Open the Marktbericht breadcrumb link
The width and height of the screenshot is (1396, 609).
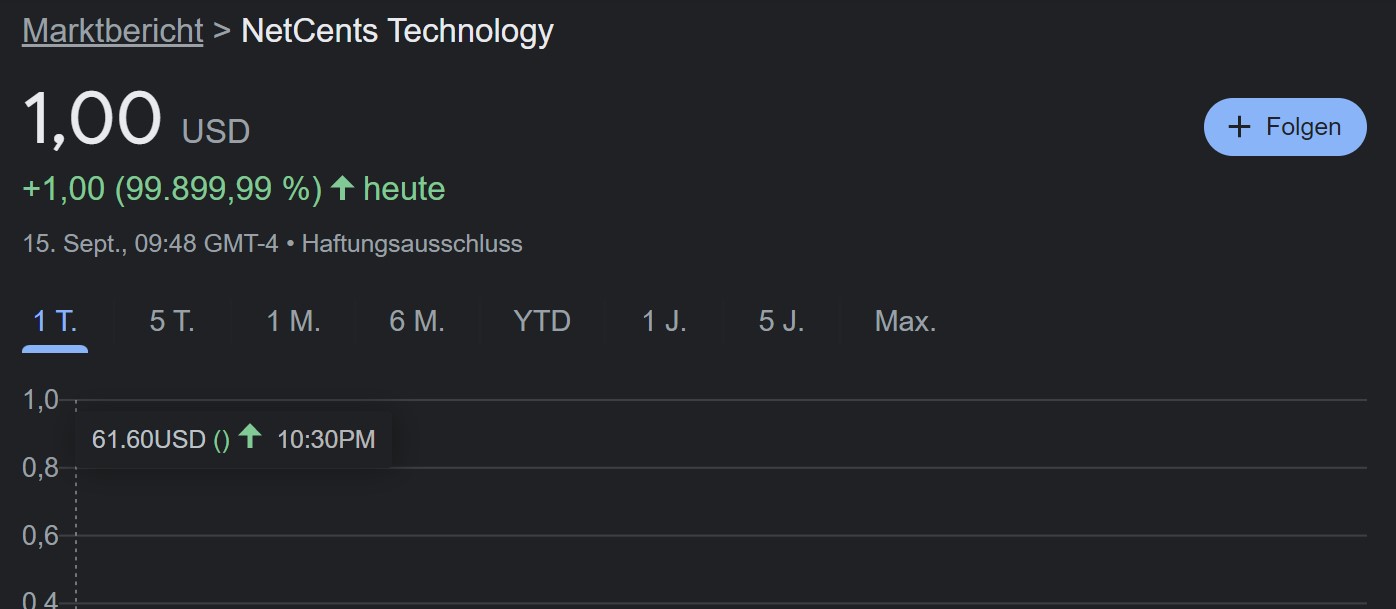[x=112, y=31]
